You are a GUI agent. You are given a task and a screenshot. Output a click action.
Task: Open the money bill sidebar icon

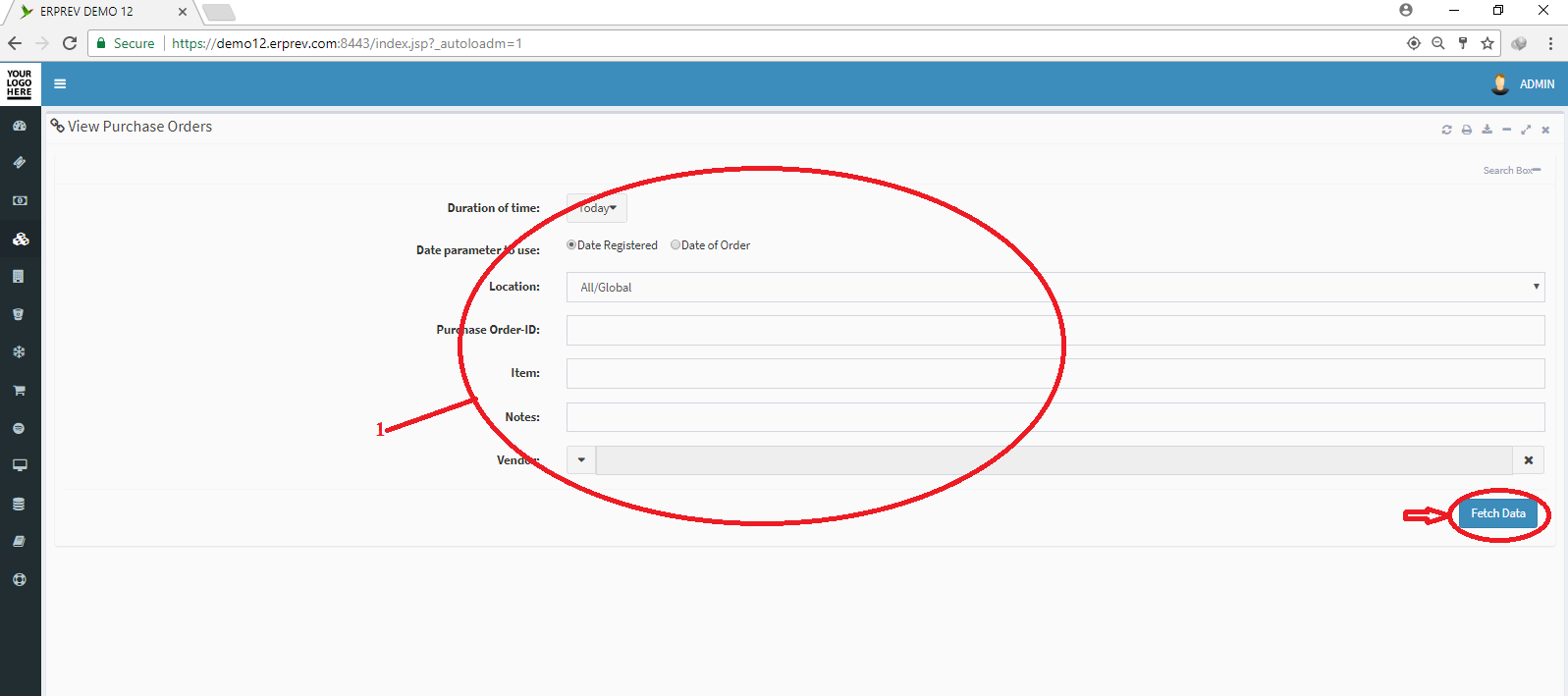(x=20, y=200)
